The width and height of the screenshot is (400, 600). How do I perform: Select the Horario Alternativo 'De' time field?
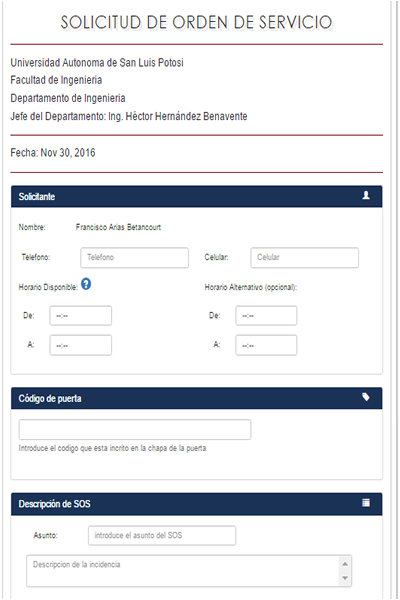tap(266, 316)
